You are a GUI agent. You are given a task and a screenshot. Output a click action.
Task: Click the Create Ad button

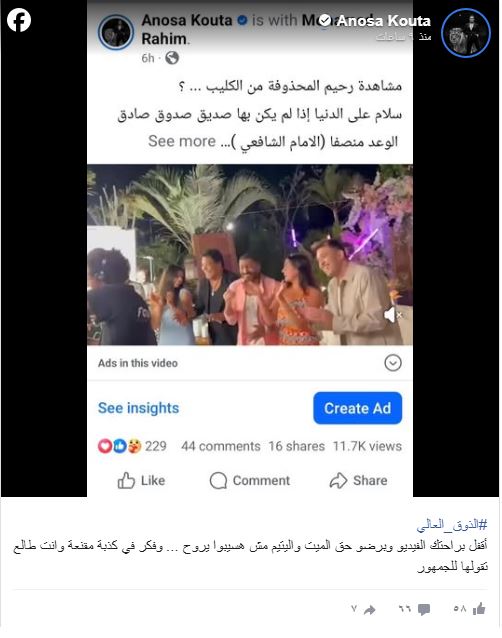tap(358, 408)
